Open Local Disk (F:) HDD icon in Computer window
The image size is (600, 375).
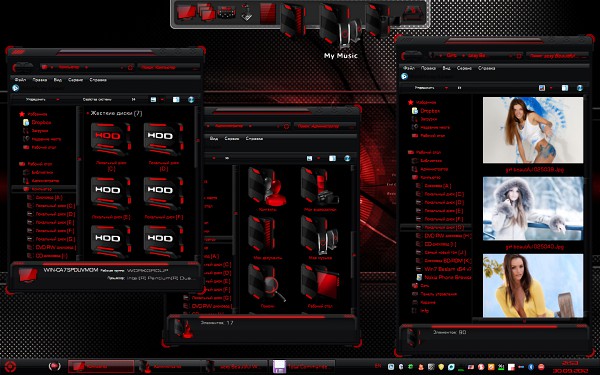click(x=163, y=194)
